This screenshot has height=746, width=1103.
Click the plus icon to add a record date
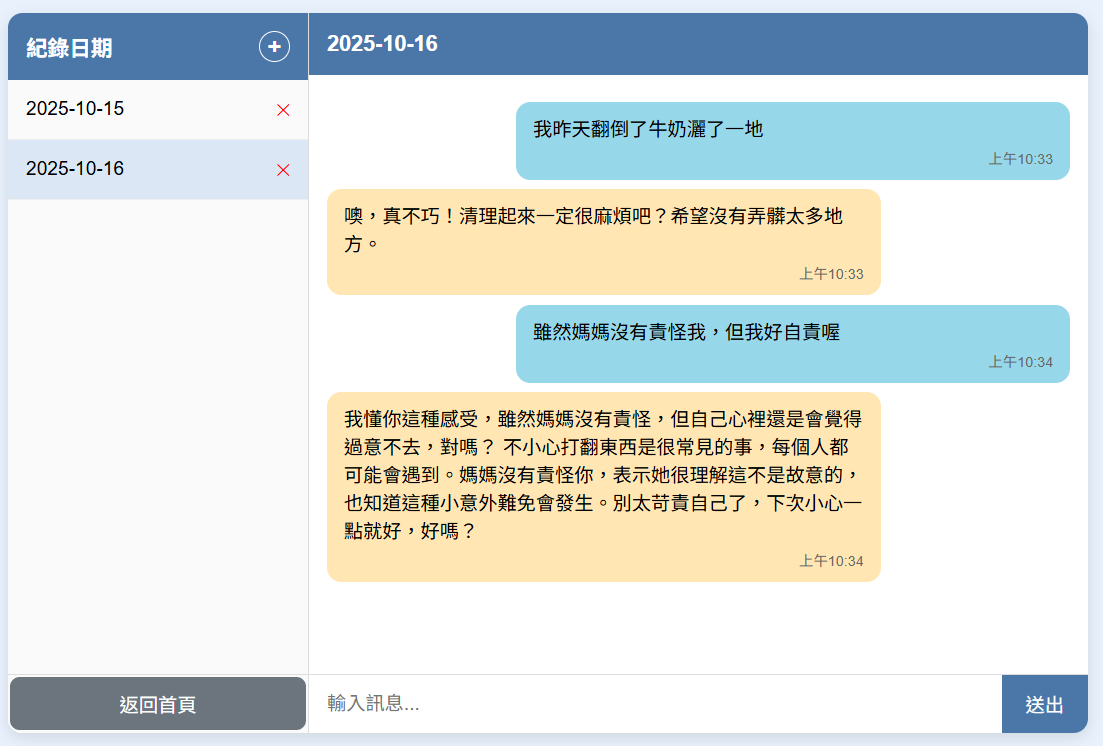point(274,47)
